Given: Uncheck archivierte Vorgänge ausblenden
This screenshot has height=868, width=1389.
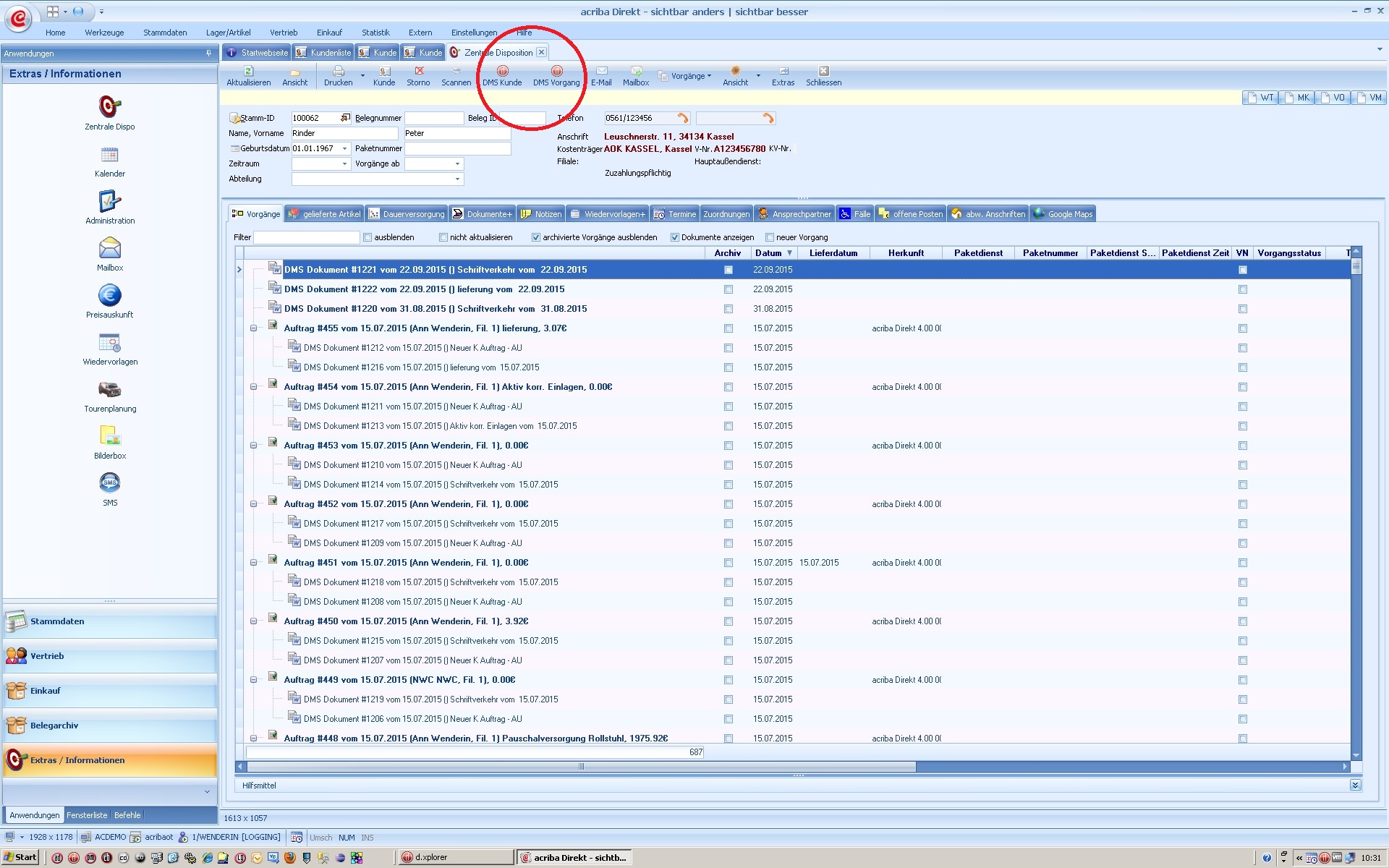Looking at the screenshot, I should click(x=536, y=237).
